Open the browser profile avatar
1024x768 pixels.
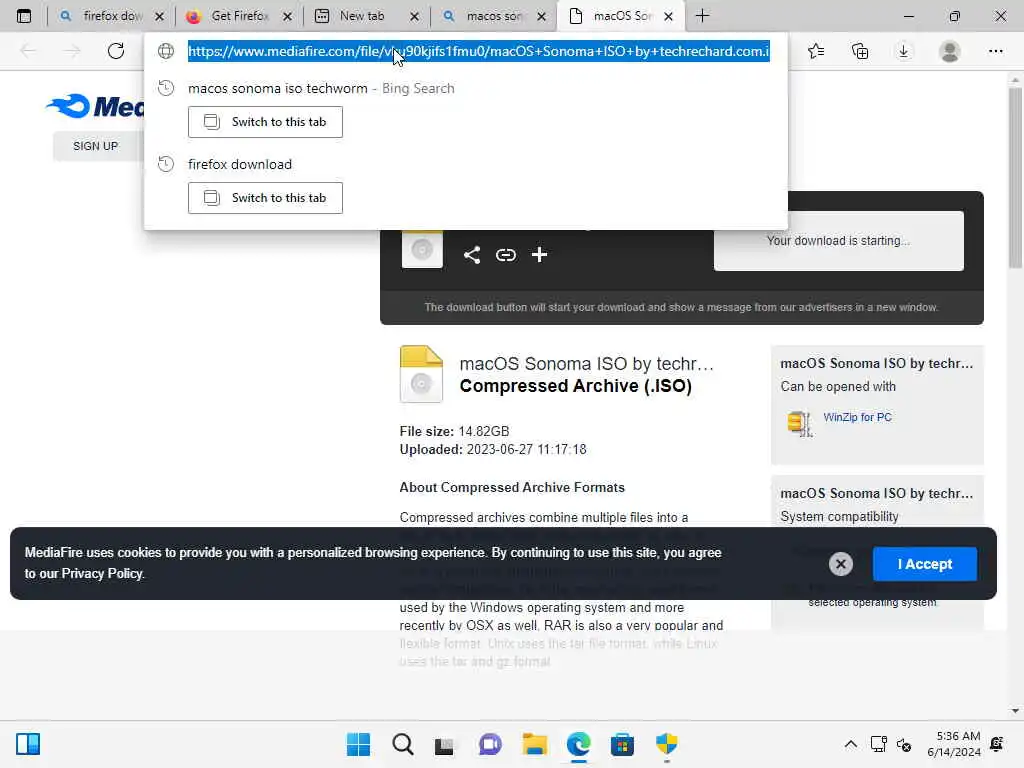click(x=950, y=51)
